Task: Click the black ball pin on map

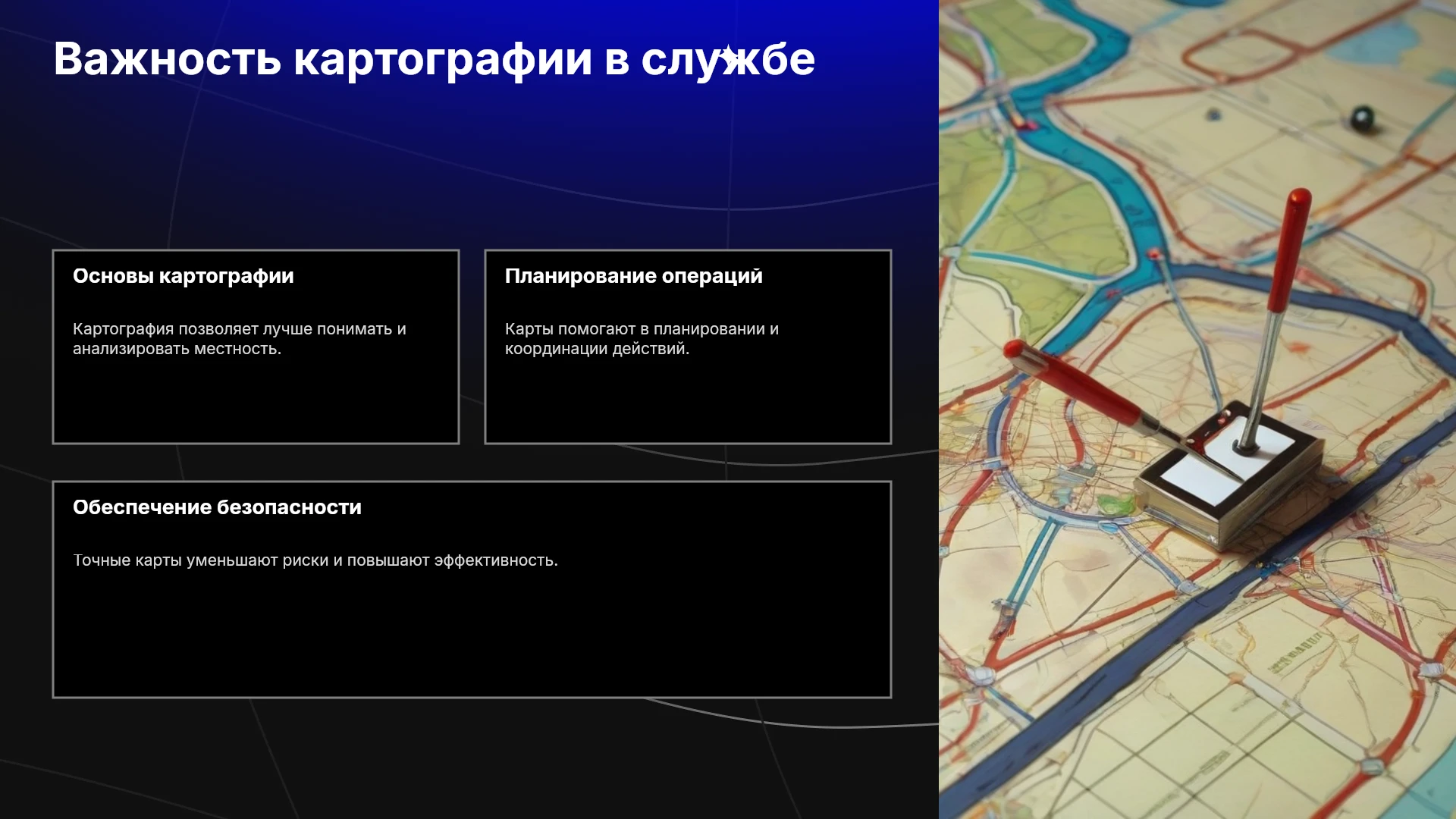Action: click(1362, 118)
